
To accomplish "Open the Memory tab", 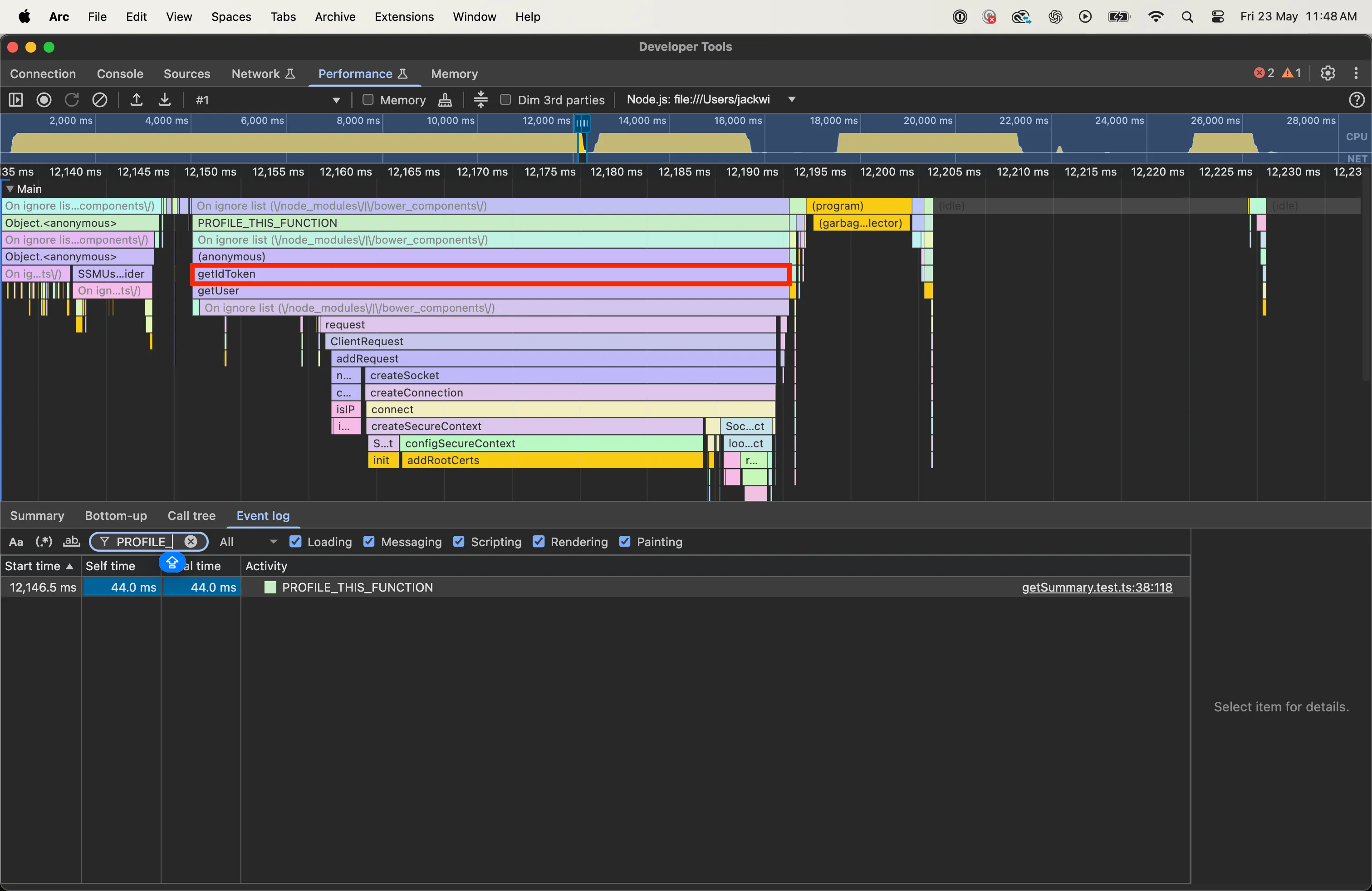I will (454, 74).
